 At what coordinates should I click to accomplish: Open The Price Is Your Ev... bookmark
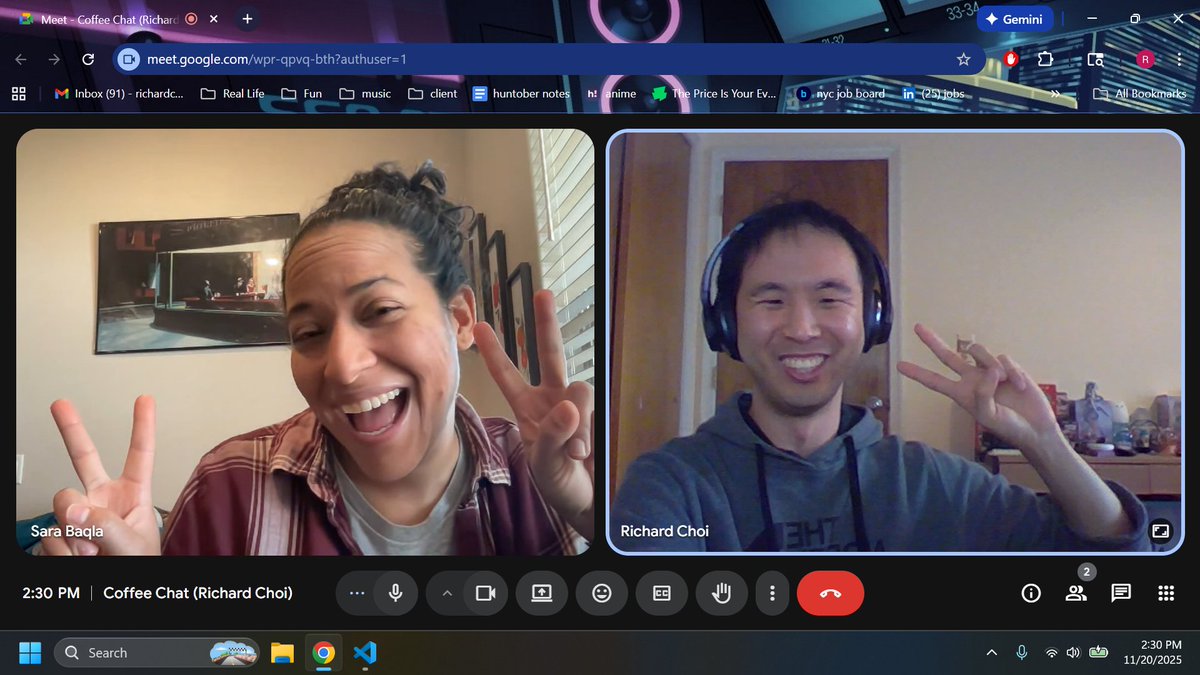pyautogui.click(x=714, y=93)
